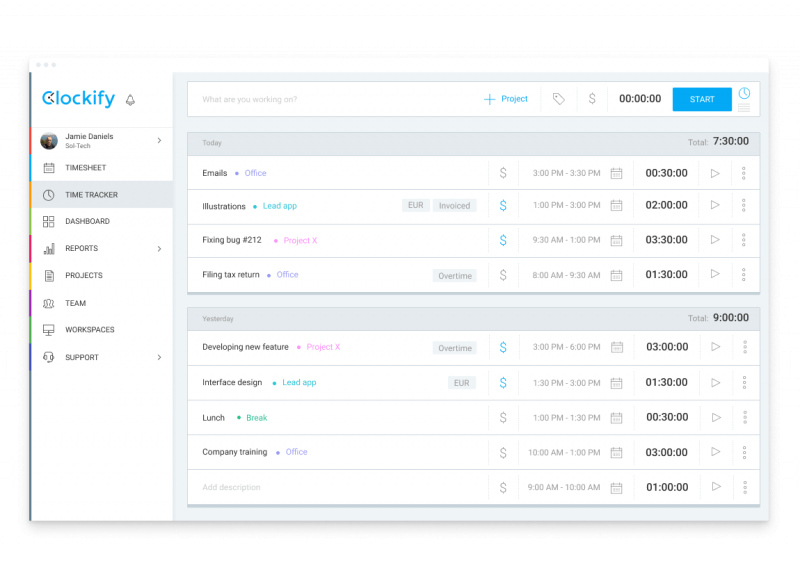The width and height of the screenshot is (800, 577).
Task: Expand the Jamie Daniels profile chevron
Action: pyautogui.click(x=160, y=140)
